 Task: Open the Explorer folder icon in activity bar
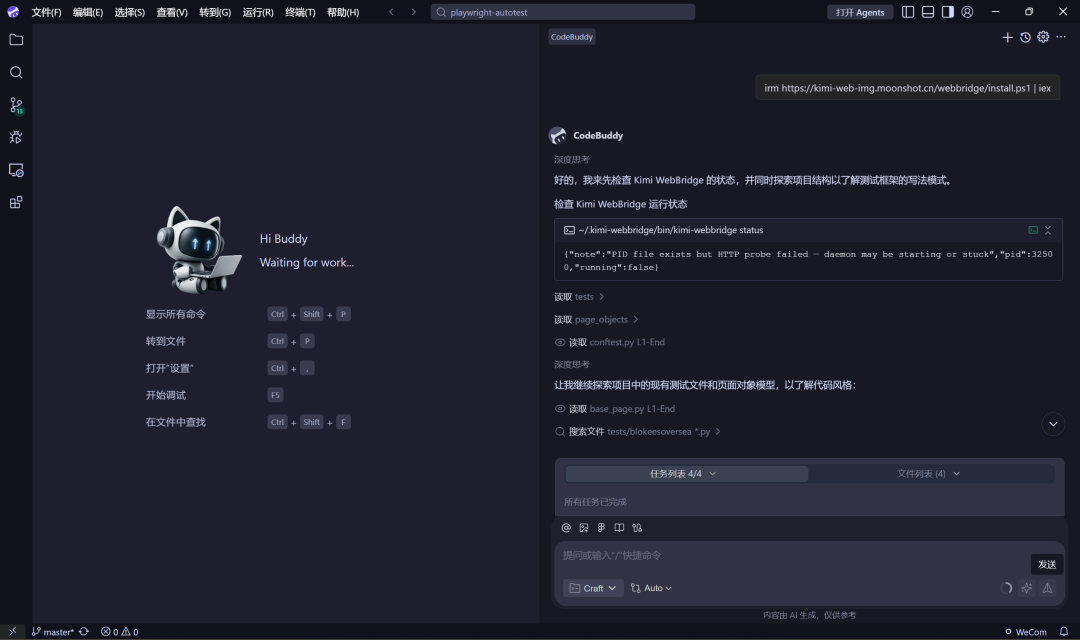pyautogui.click(x=16, y=40)
